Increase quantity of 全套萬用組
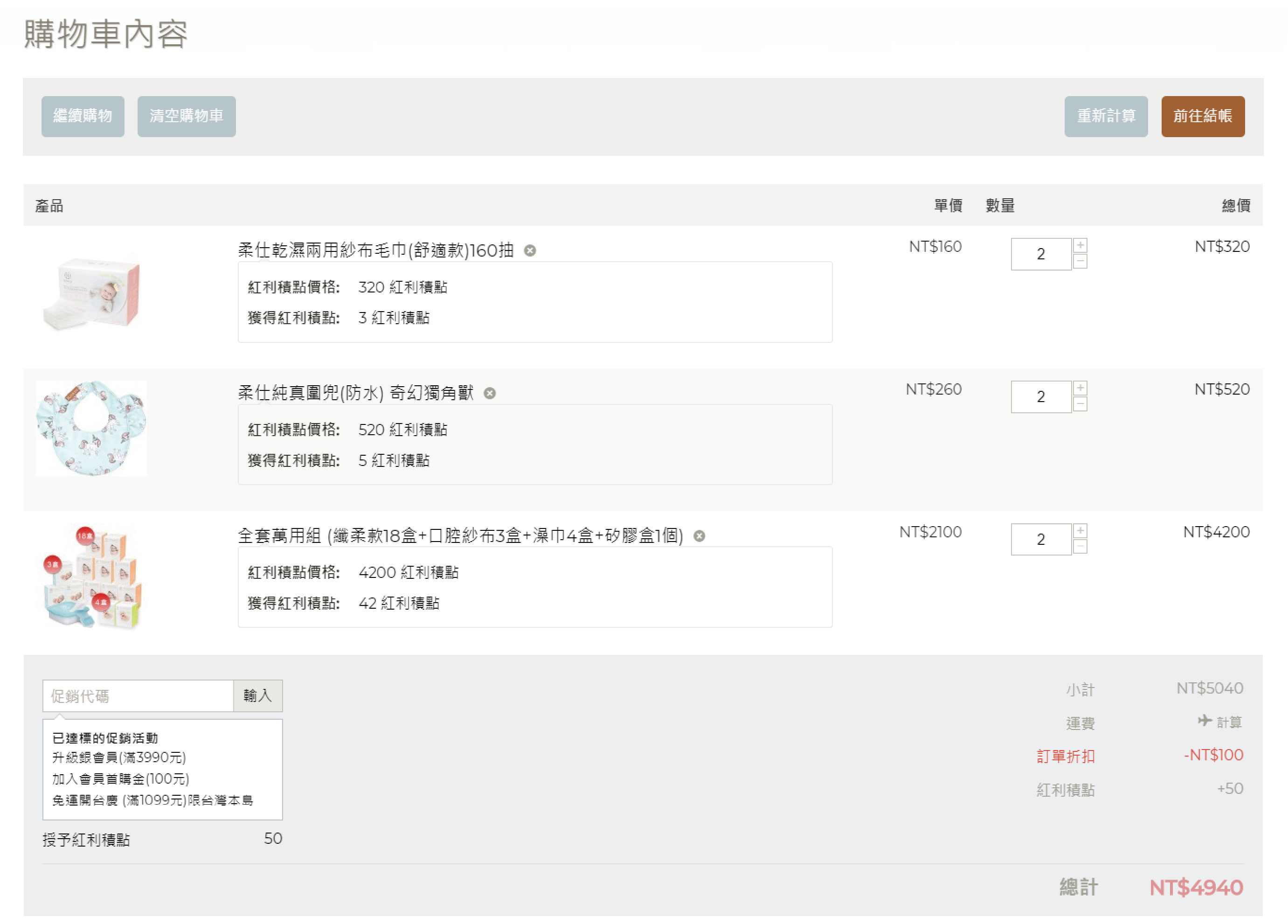Viewport: 1288px width, 924px height. (x=1080, y=530)
